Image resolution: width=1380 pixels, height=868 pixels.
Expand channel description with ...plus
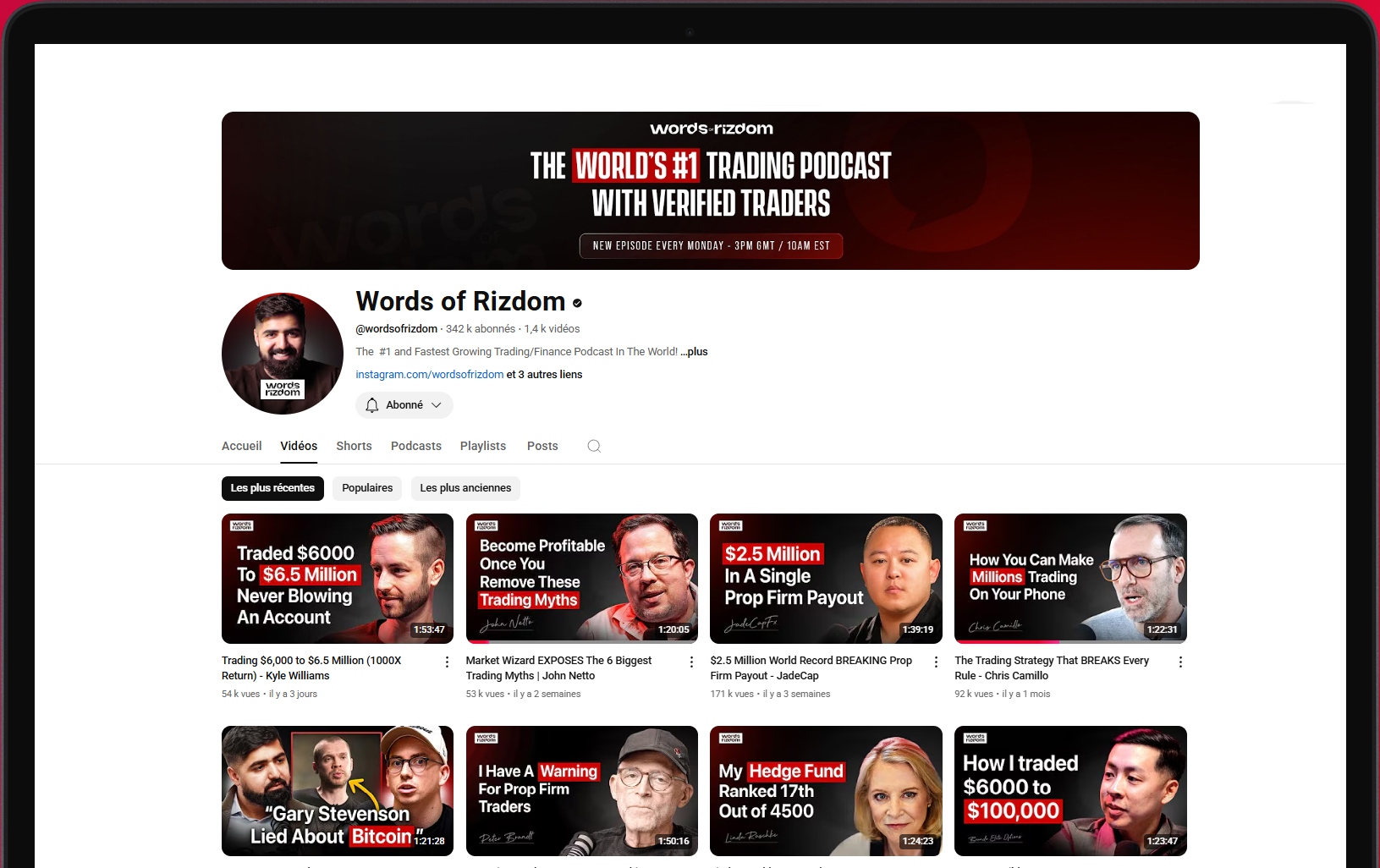click(694, 352)
